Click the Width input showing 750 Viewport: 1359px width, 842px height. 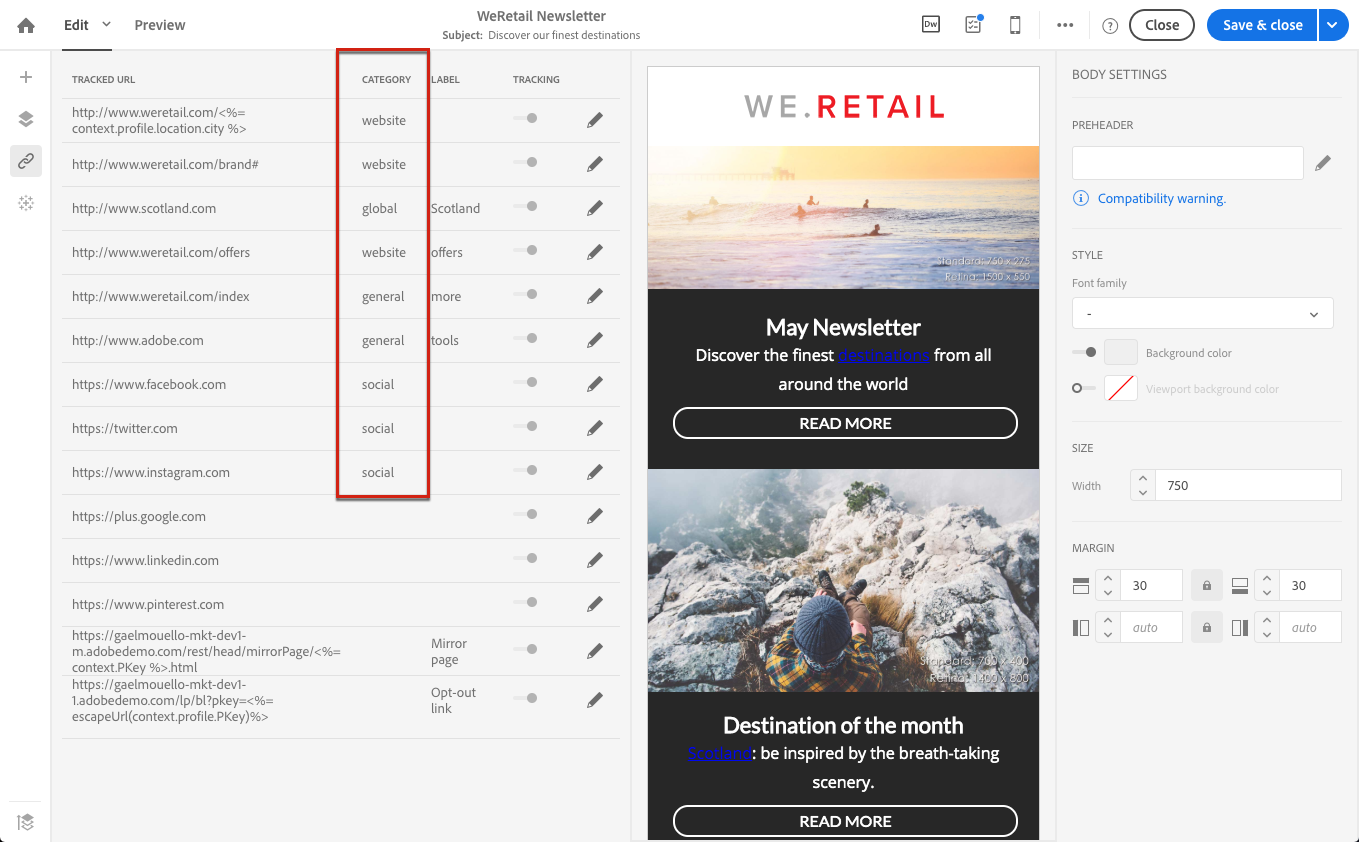point(1248,485)
